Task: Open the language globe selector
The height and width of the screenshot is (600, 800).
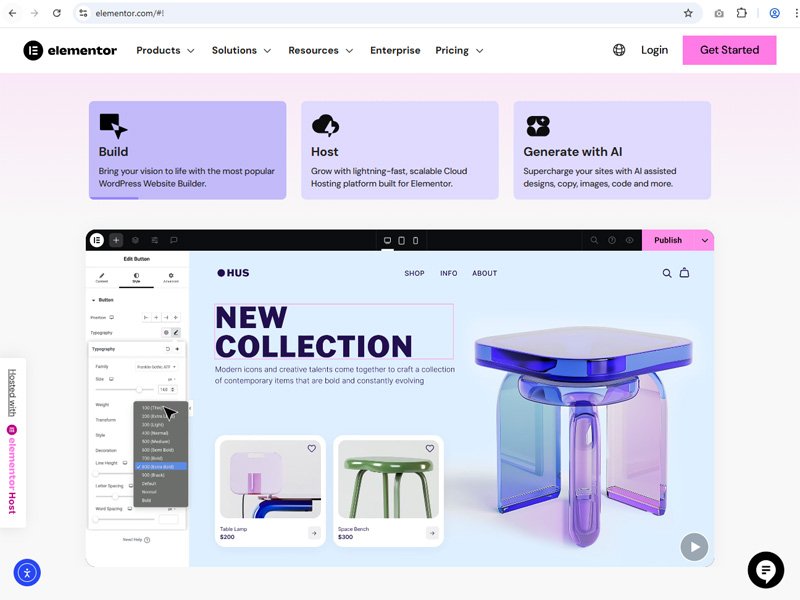Action: click(x=619, y=50)
